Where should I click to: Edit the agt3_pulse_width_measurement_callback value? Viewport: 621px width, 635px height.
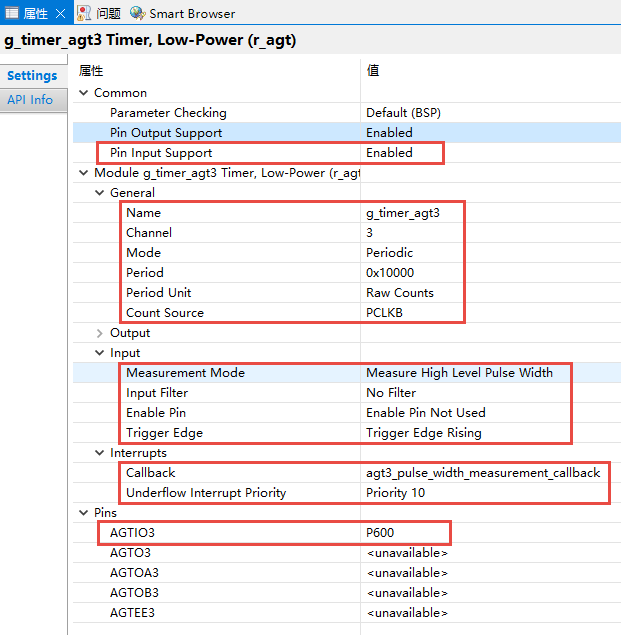point(483,473)
